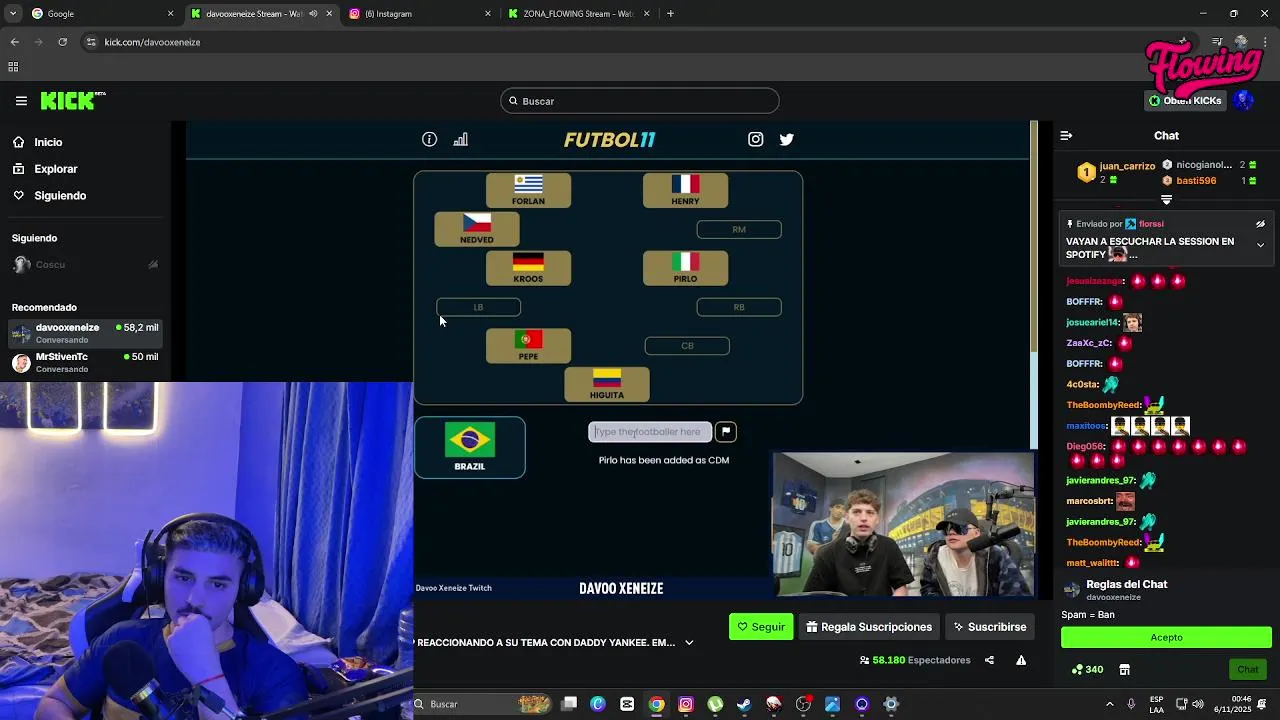This screenshot has width=1280, height=720.
Task: Click Obtén KICKs button
Action: 1185,100
